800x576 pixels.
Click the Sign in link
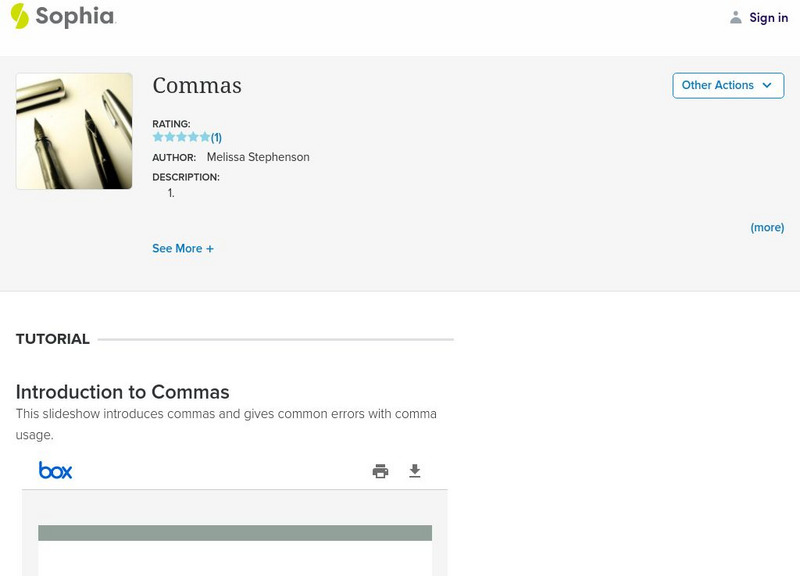coord(768,18)
